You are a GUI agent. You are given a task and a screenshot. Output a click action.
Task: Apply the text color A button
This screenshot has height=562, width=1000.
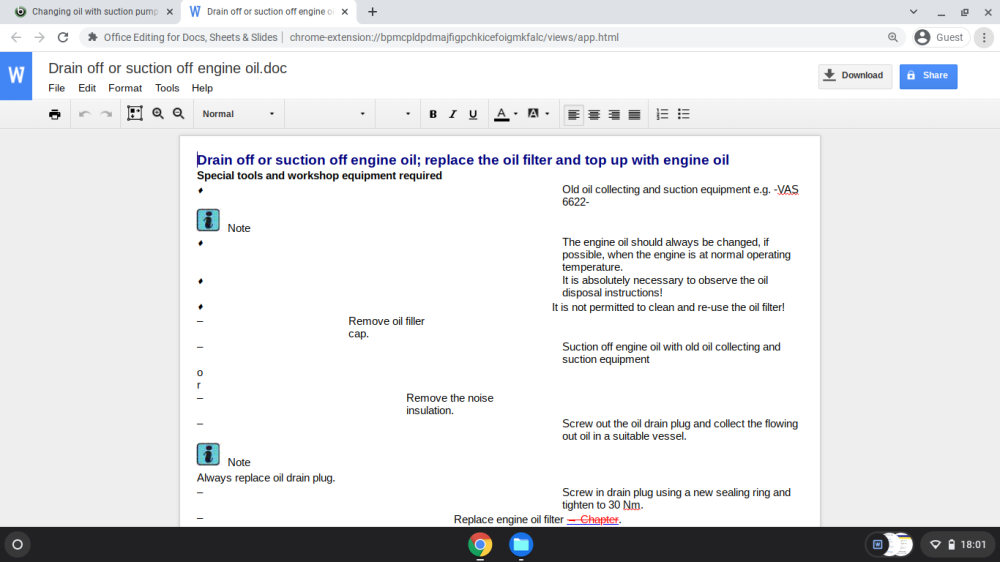[x=502, y=114]
